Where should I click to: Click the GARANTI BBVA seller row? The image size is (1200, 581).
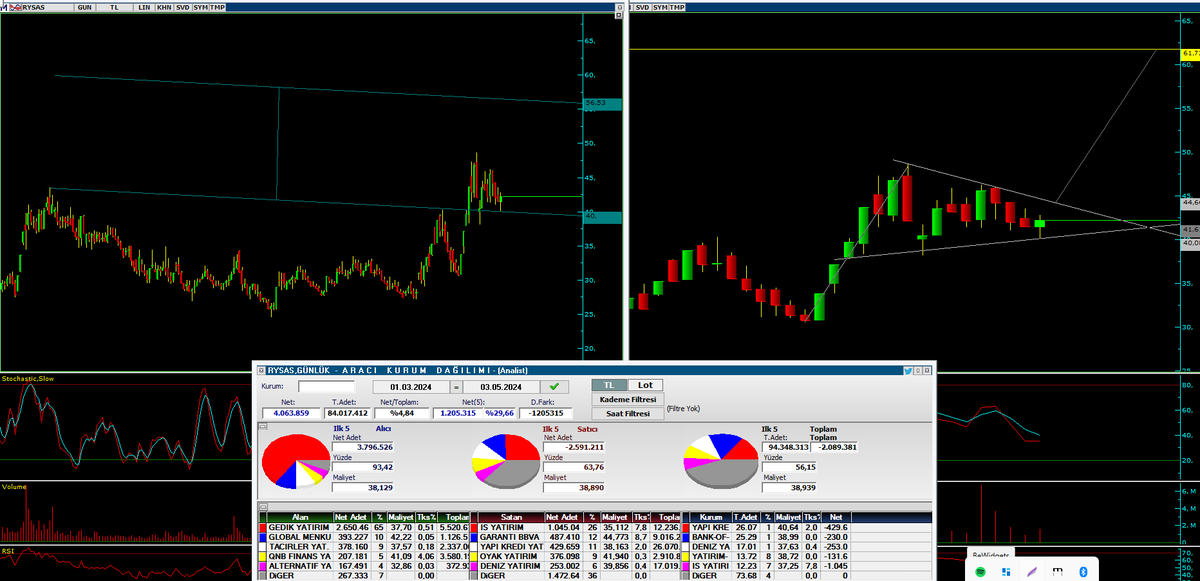[x=576, y=537]
